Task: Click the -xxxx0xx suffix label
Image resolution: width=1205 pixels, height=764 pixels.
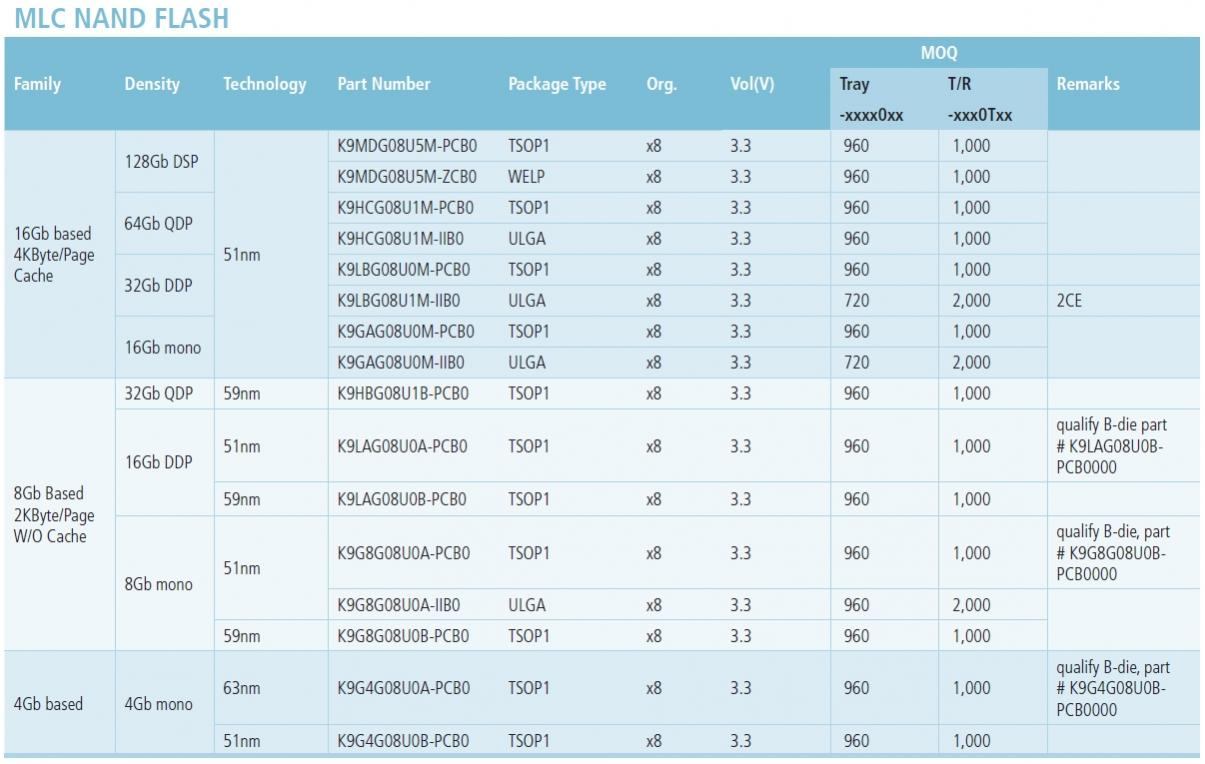Action: 872,115
